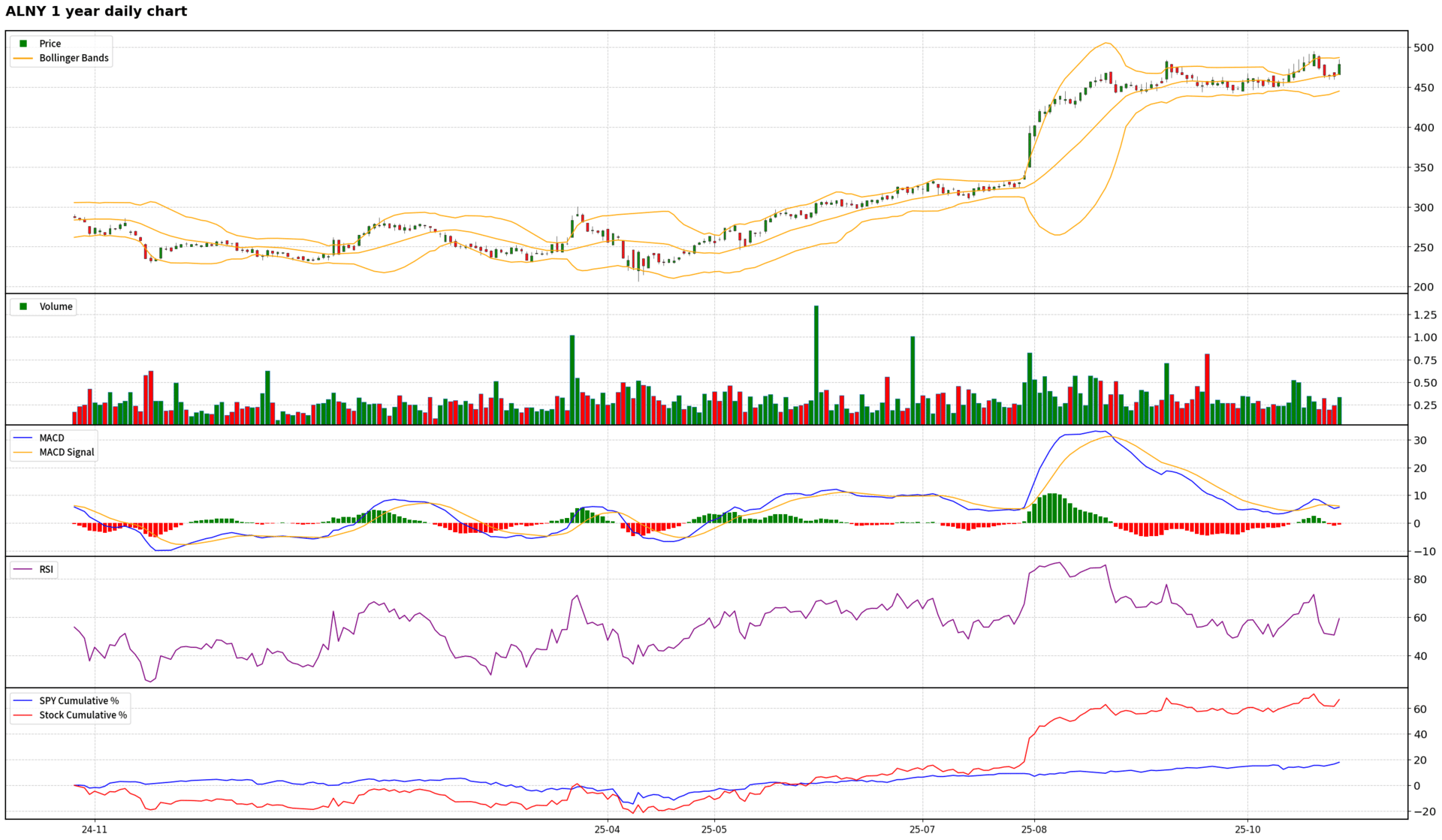The image size is (1442, 840).
Task: Click the ALNY 1 year daily chart title
Action: [96, 11]
